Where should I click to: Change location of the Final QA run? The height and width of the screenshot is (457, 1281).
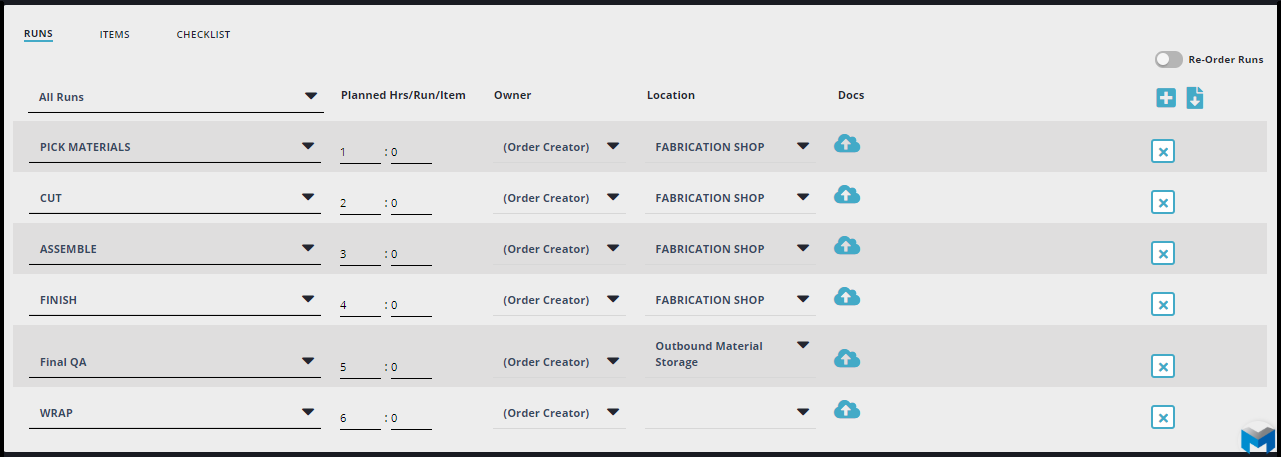pos(802,346)
